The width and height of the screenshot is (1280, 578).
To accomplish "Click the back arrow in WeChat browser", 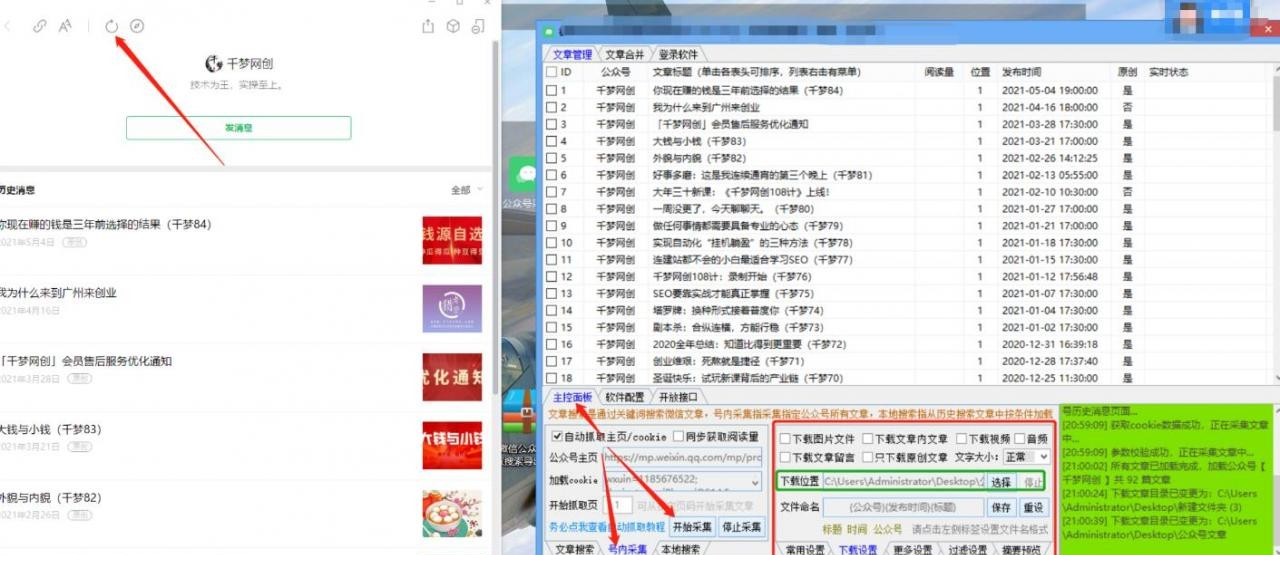I will (x=8, y=26).
